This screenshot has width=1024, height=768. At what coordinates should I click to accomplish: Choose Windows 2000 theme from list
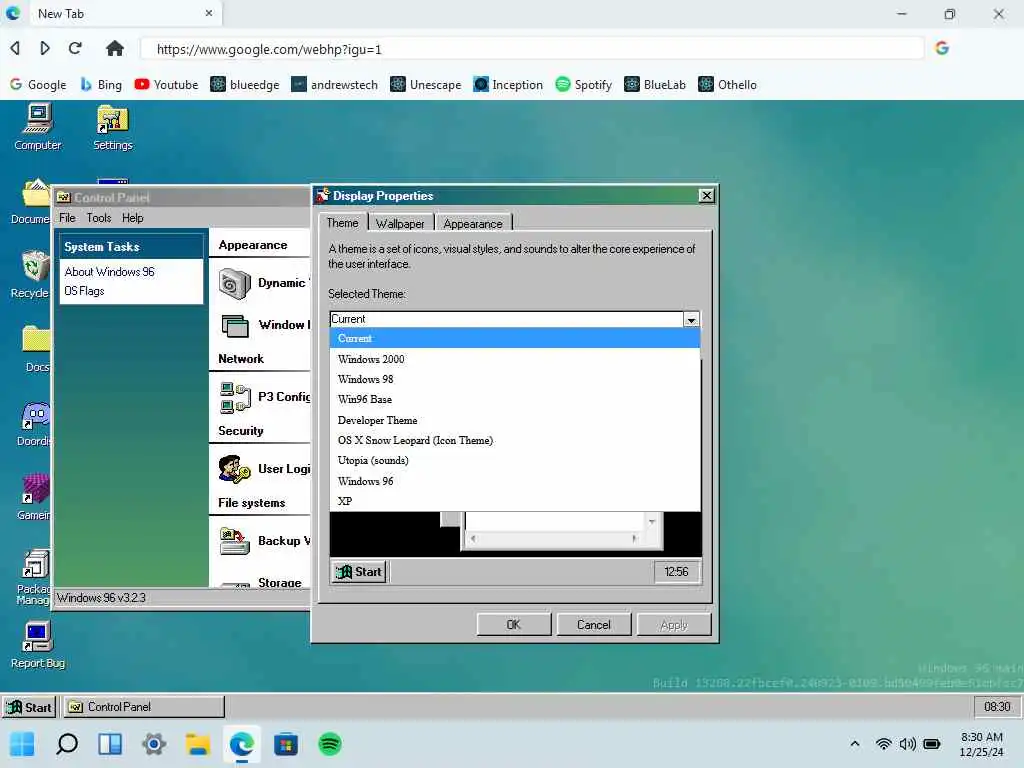point(515,359)
